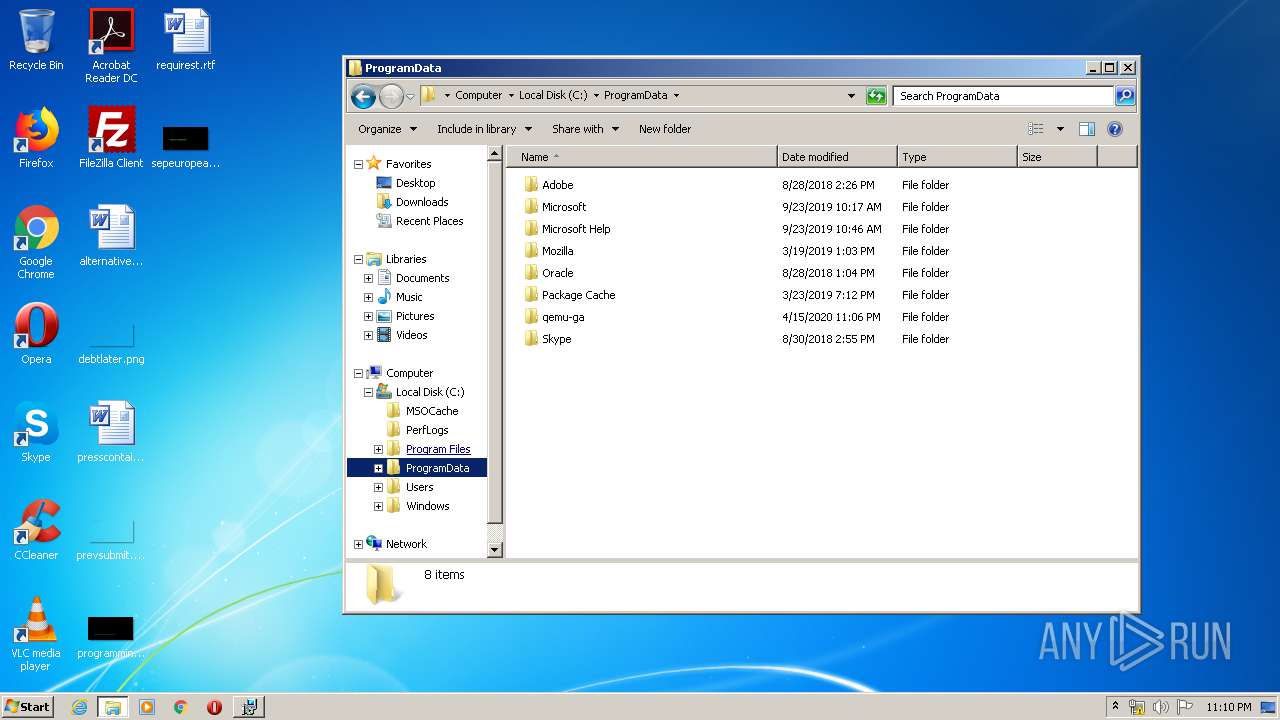Open recent pages dropdown arrow
The height and width of the screenshot is (720, 1280).
(410, 97)
